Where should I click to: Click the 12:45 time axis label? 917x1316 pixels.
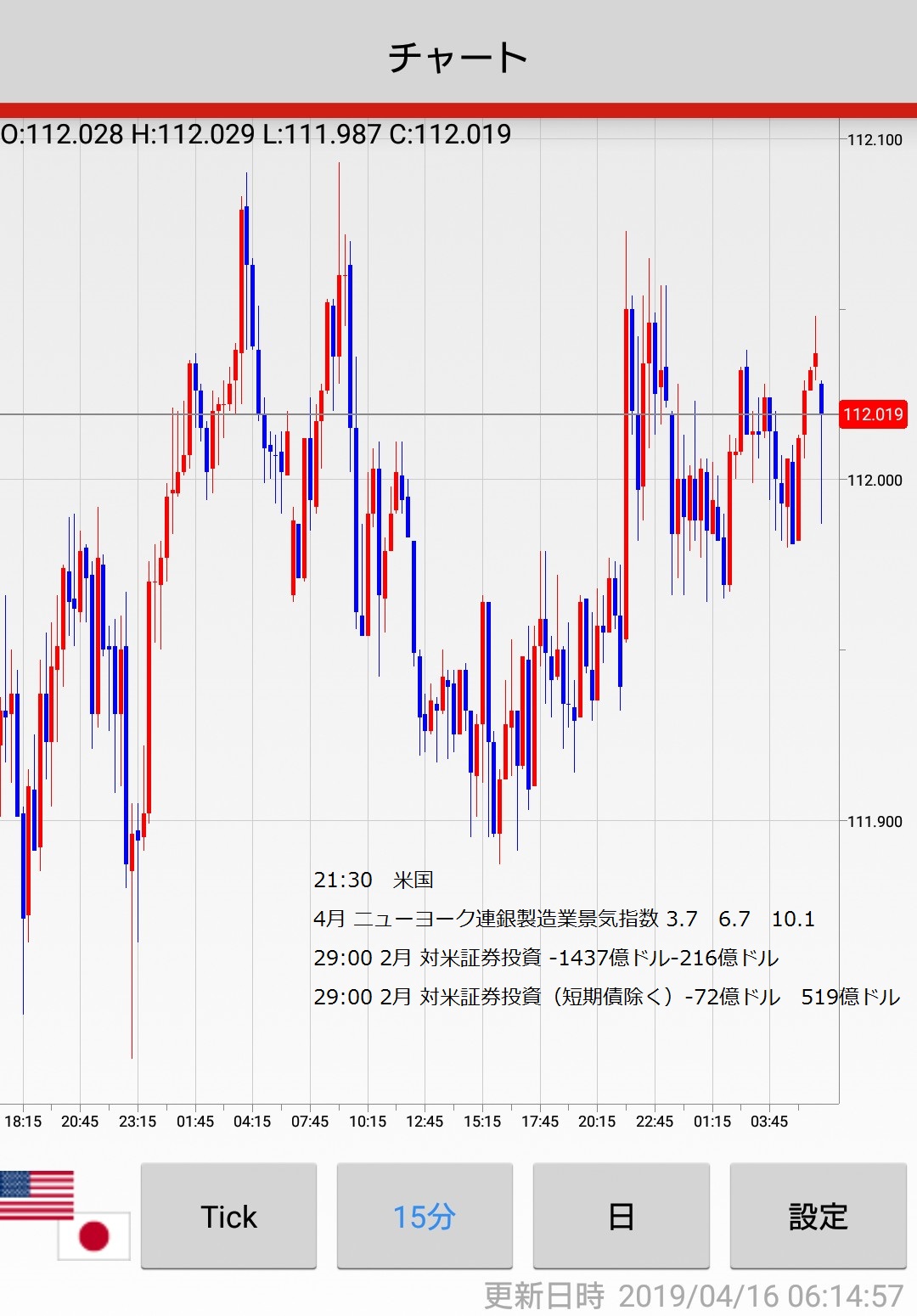(x=425, y=1122)
